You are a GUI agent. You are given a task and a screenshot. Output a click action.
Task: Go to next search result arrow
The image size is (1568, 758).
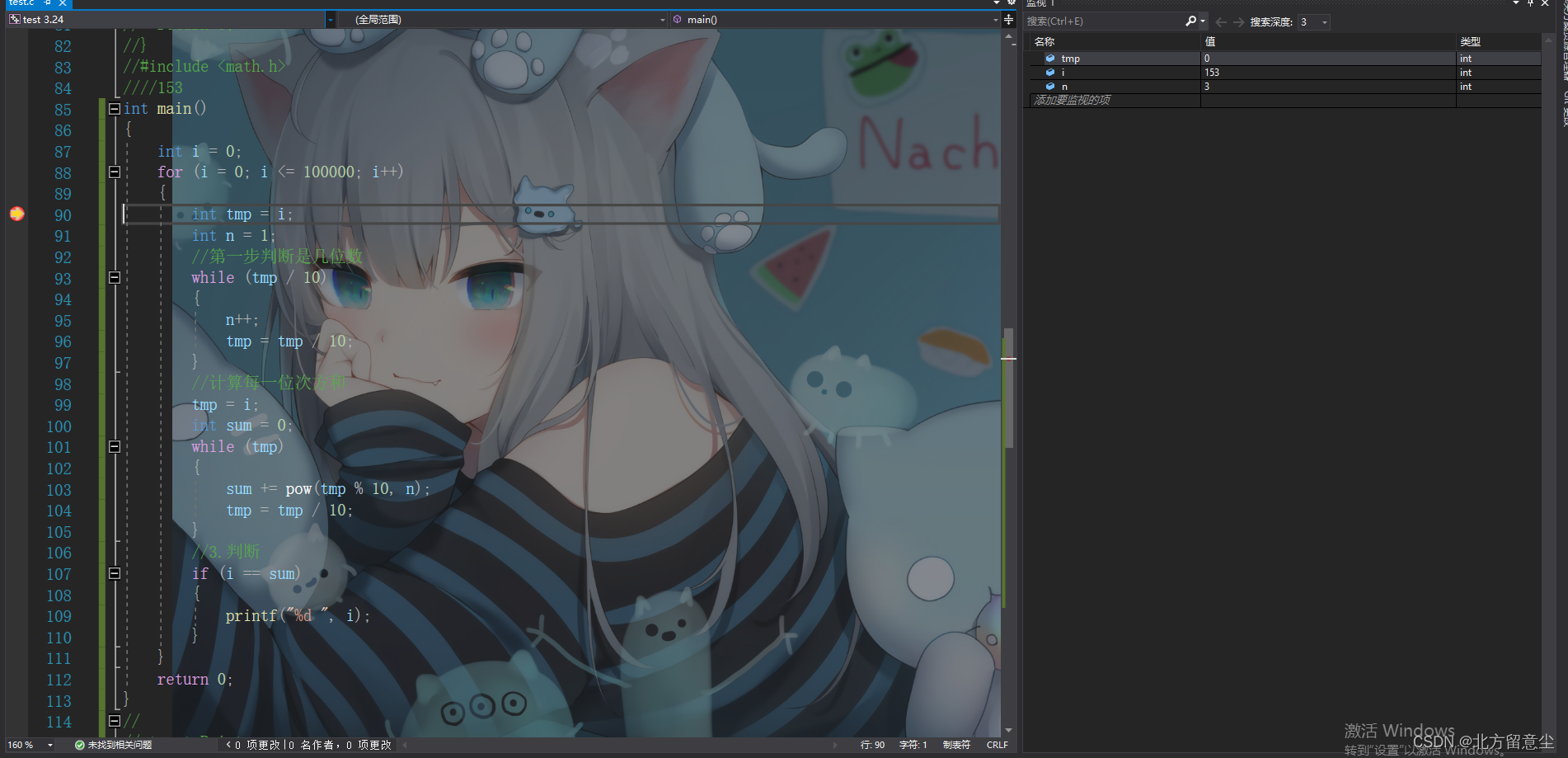pyautogui.click(x=1238, y=22)
